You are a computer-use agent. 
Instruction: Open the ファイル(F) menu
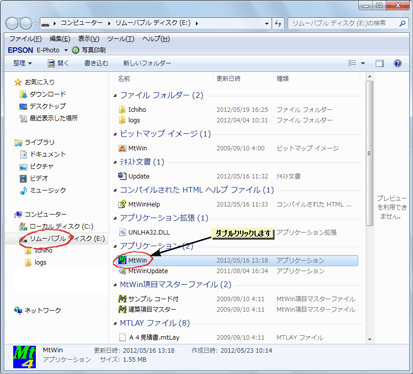(25, 39)
